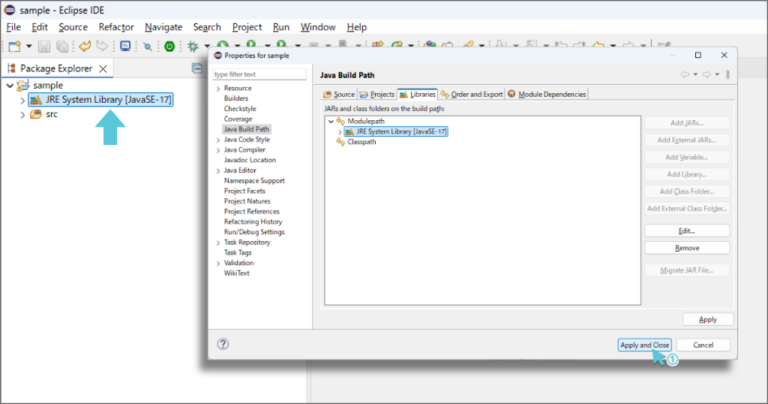The width and height of the screenshot is (768, 404).
Task: Collapse the Modulepath node
Action: click(x=330, y=121)
